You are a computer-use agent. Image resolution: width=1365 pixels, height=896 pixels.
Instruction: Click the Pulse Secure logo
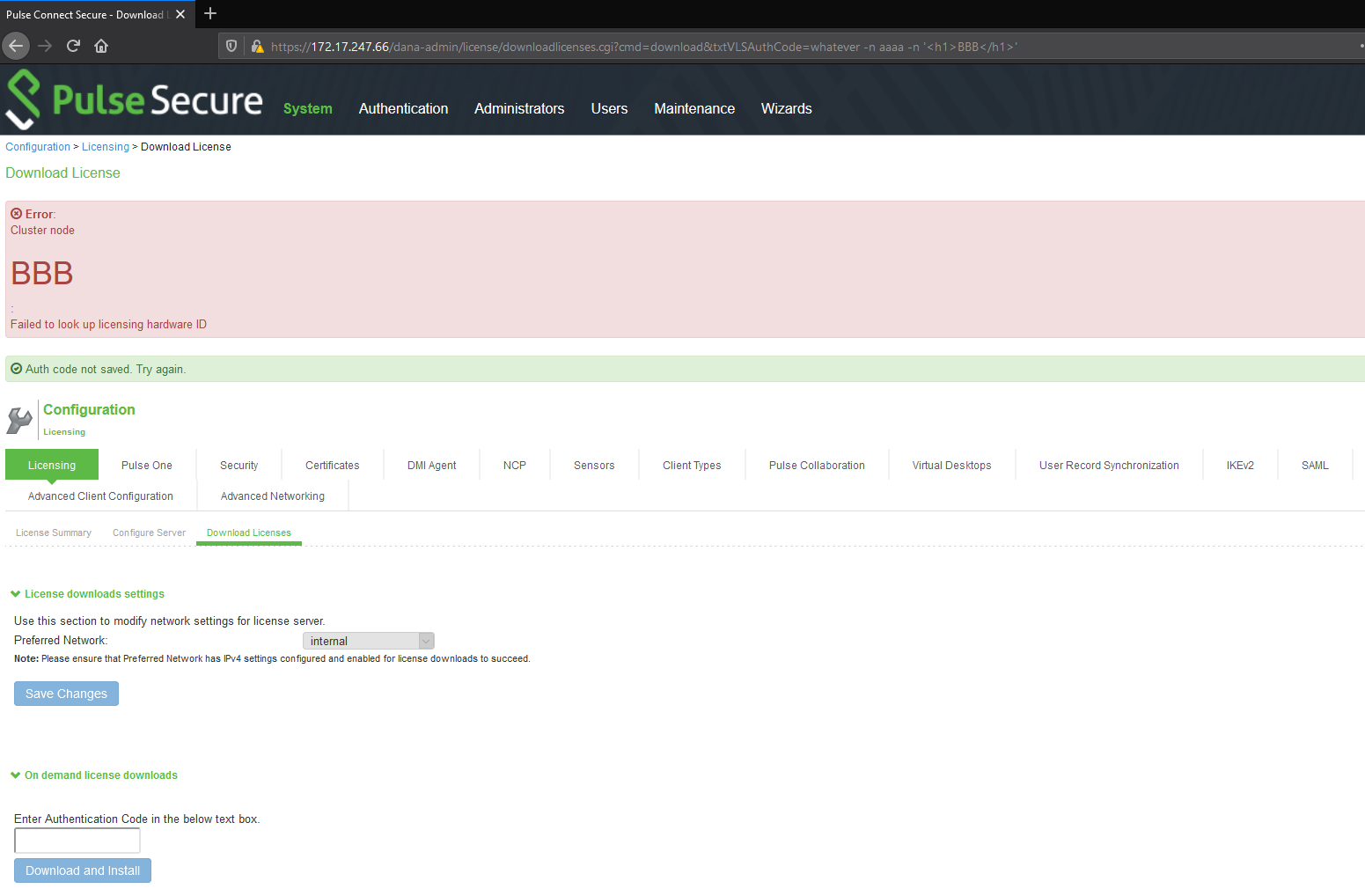click(134, 99)
